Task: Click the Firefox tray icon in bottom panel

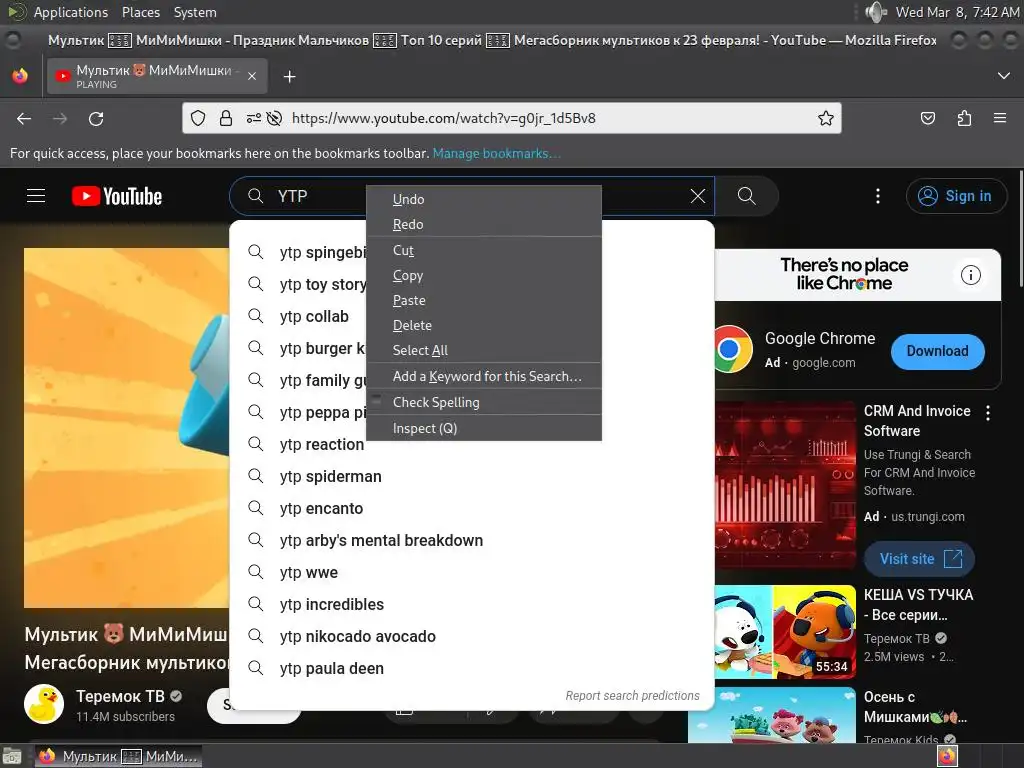Action: (947, 756)
